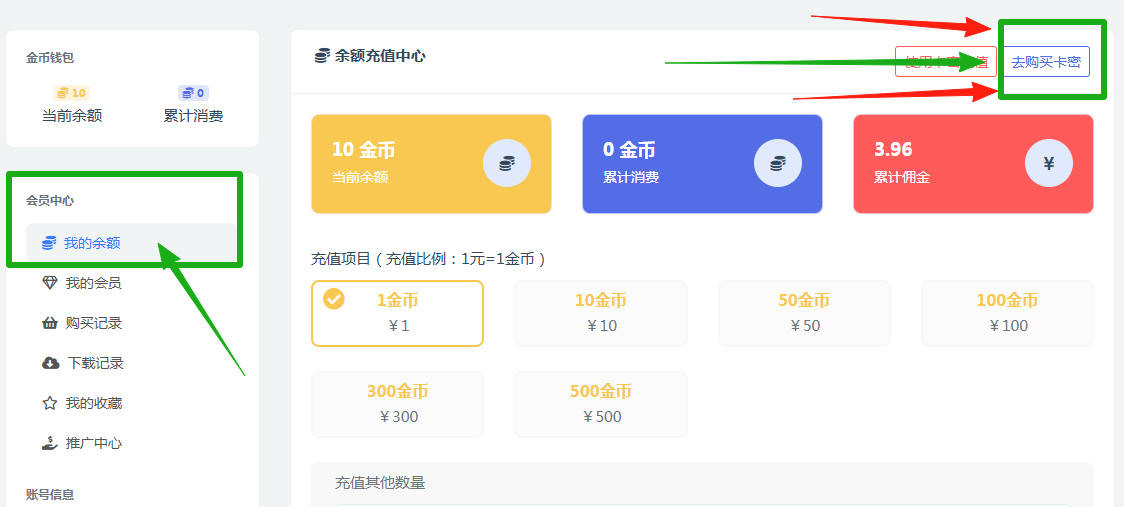Click the coin icon beside 我的余额

[x=49, y=243]
